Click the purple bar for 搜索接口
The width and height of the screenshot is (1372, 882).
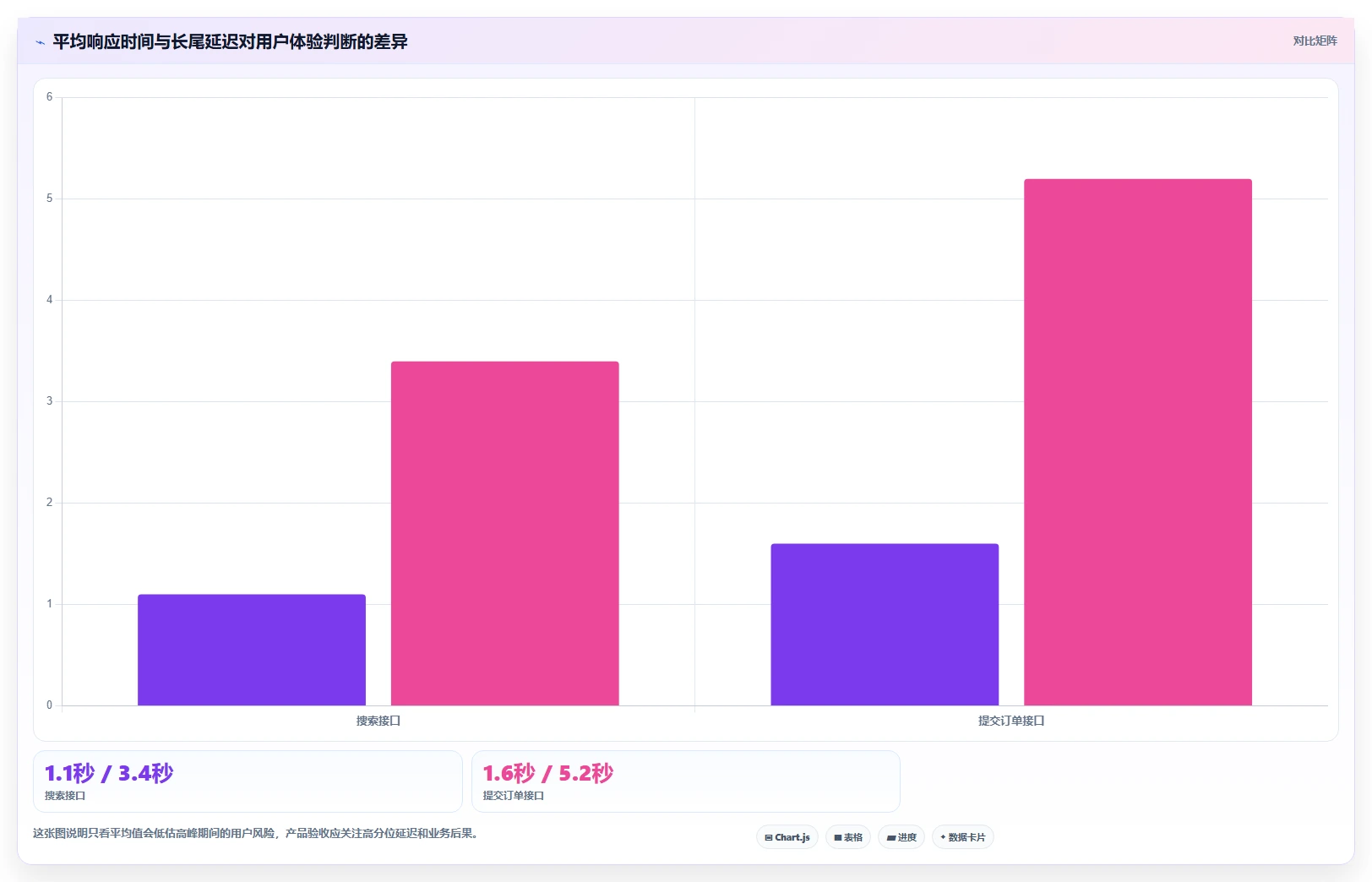coord(252,650)
